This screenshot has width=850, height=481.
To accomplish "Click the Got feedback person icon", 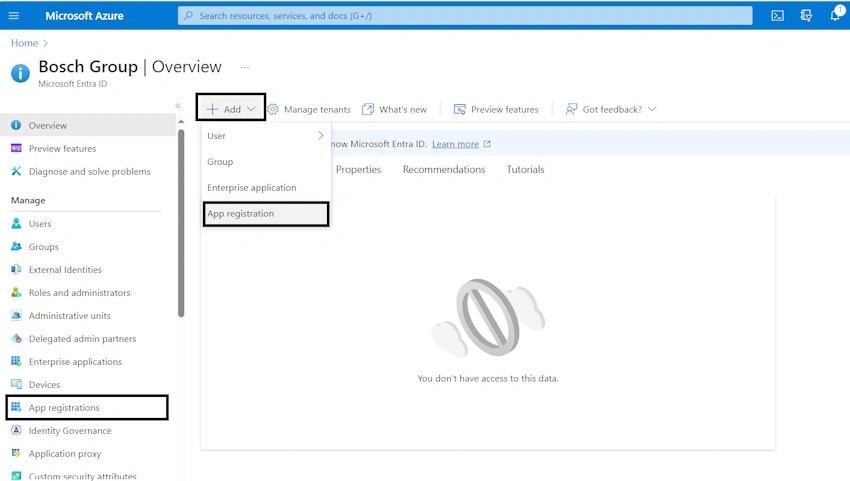I will [571, 110].
